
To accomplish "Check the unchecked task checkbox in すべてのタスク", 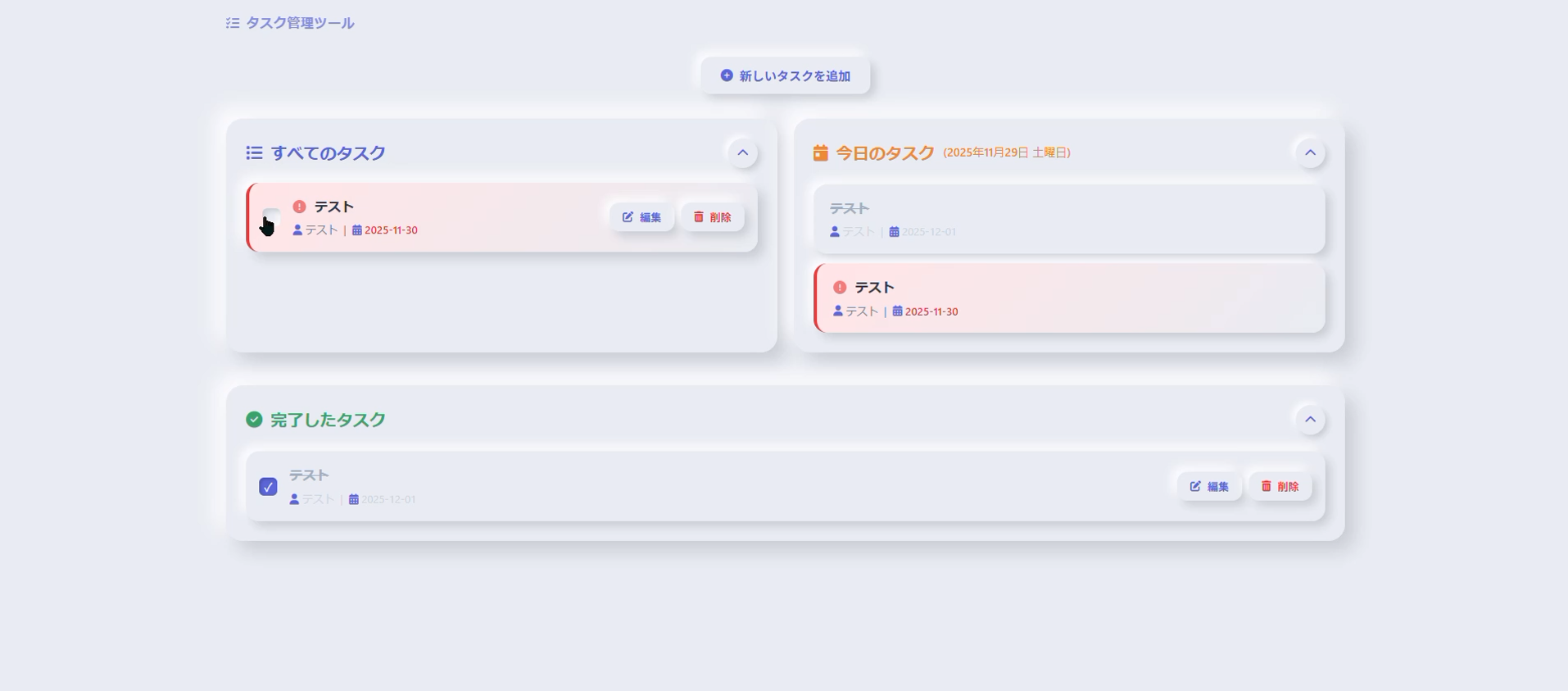I will click(271, 217).
